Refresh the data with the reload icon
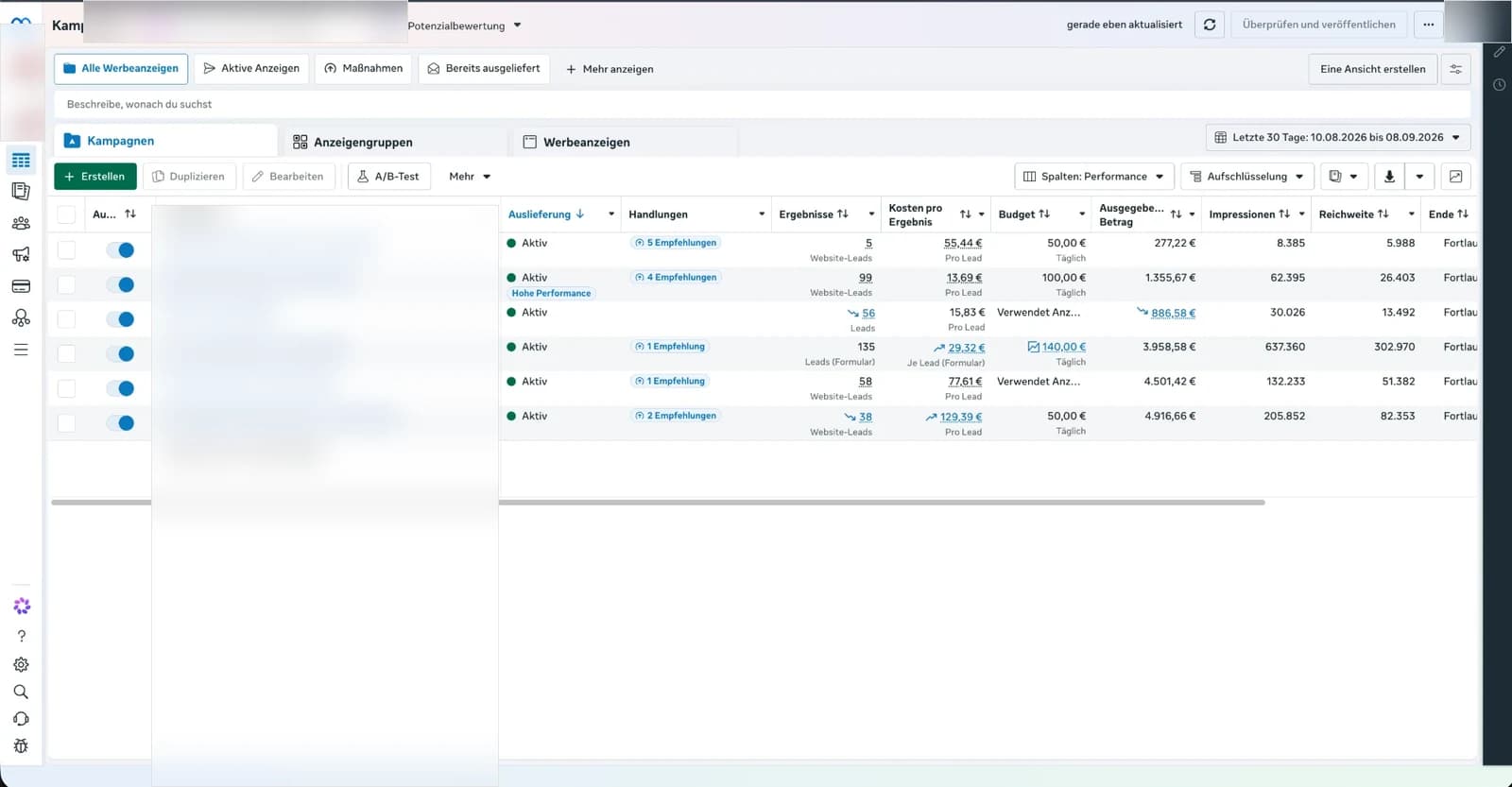 1210,25
